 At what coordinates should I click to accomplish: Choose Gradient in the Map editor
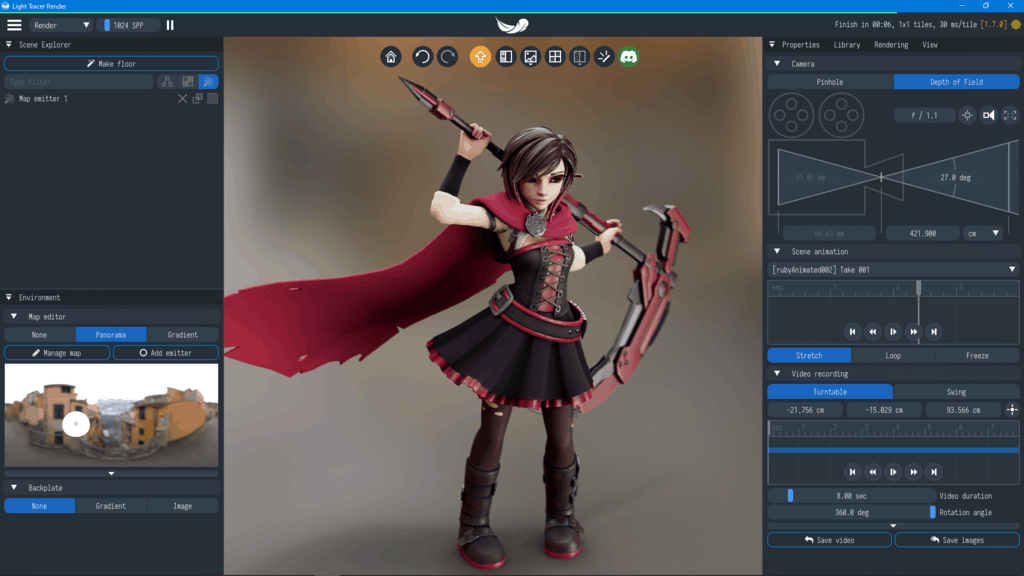click(182, 335)
